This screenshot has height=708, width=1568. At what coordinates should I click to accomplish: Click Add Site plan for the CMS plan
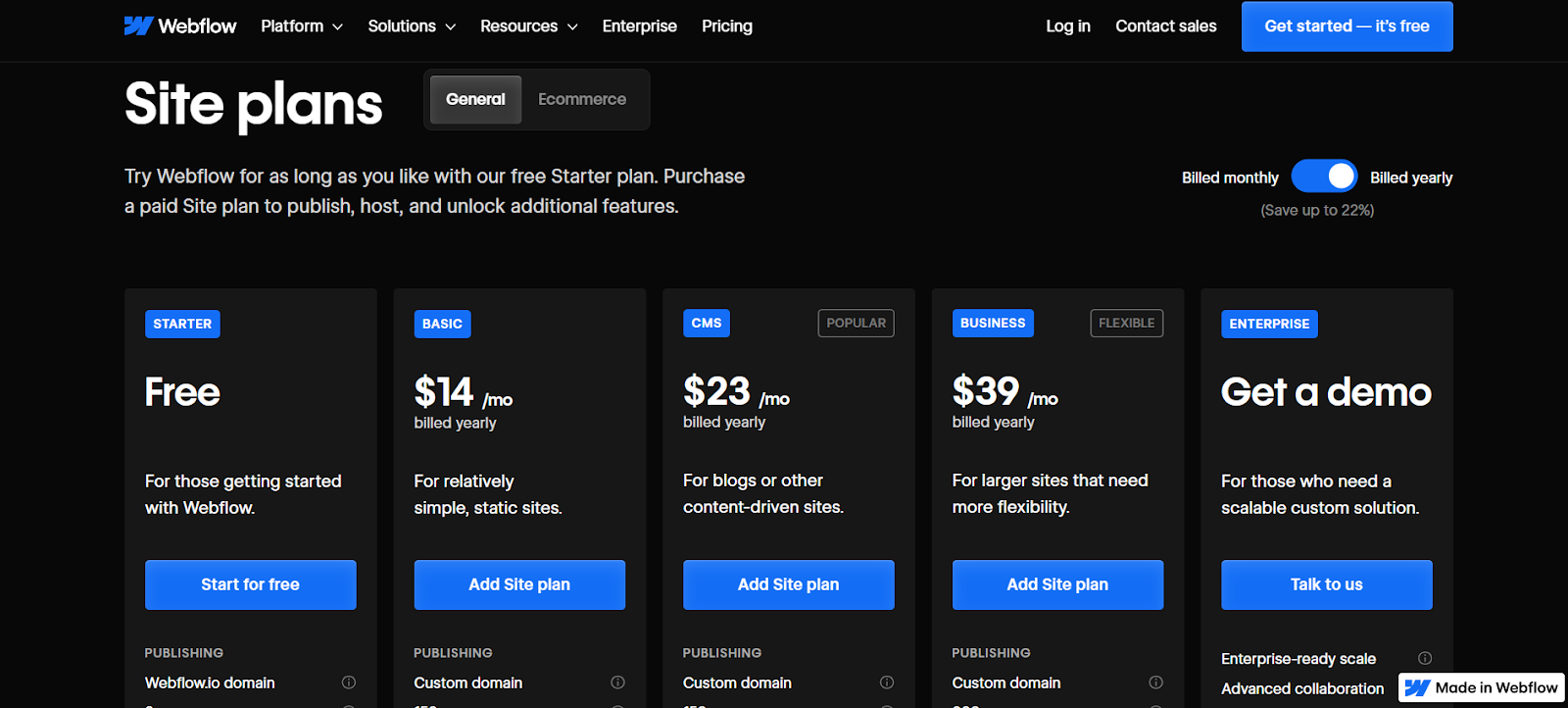tap(789, 584)
